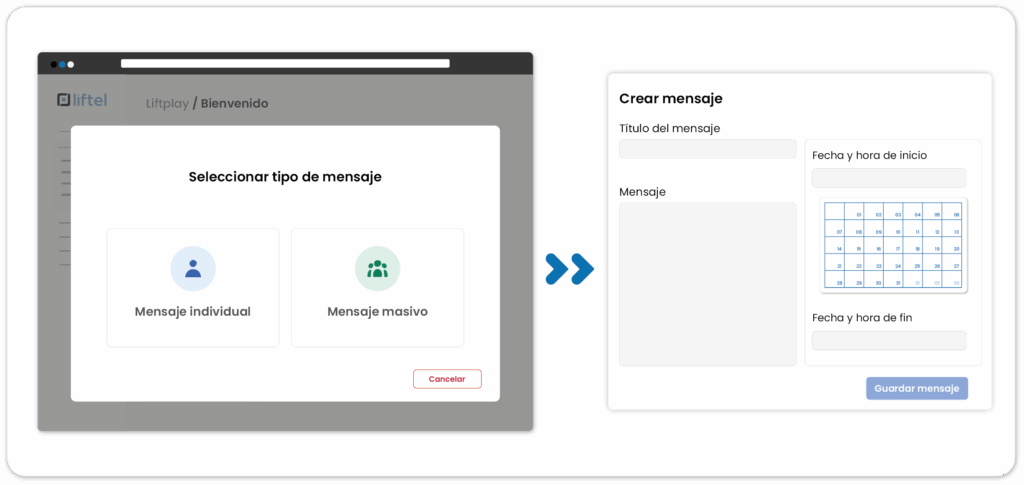Click the white browser window dot
The image size is (1024, 485).
coord(71,65)
